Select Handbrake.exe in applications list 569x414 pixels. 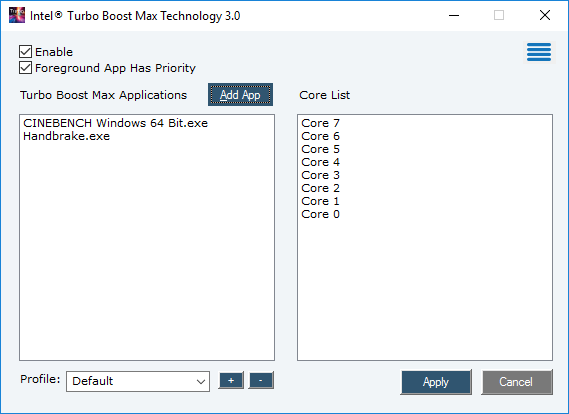point(66,136)
